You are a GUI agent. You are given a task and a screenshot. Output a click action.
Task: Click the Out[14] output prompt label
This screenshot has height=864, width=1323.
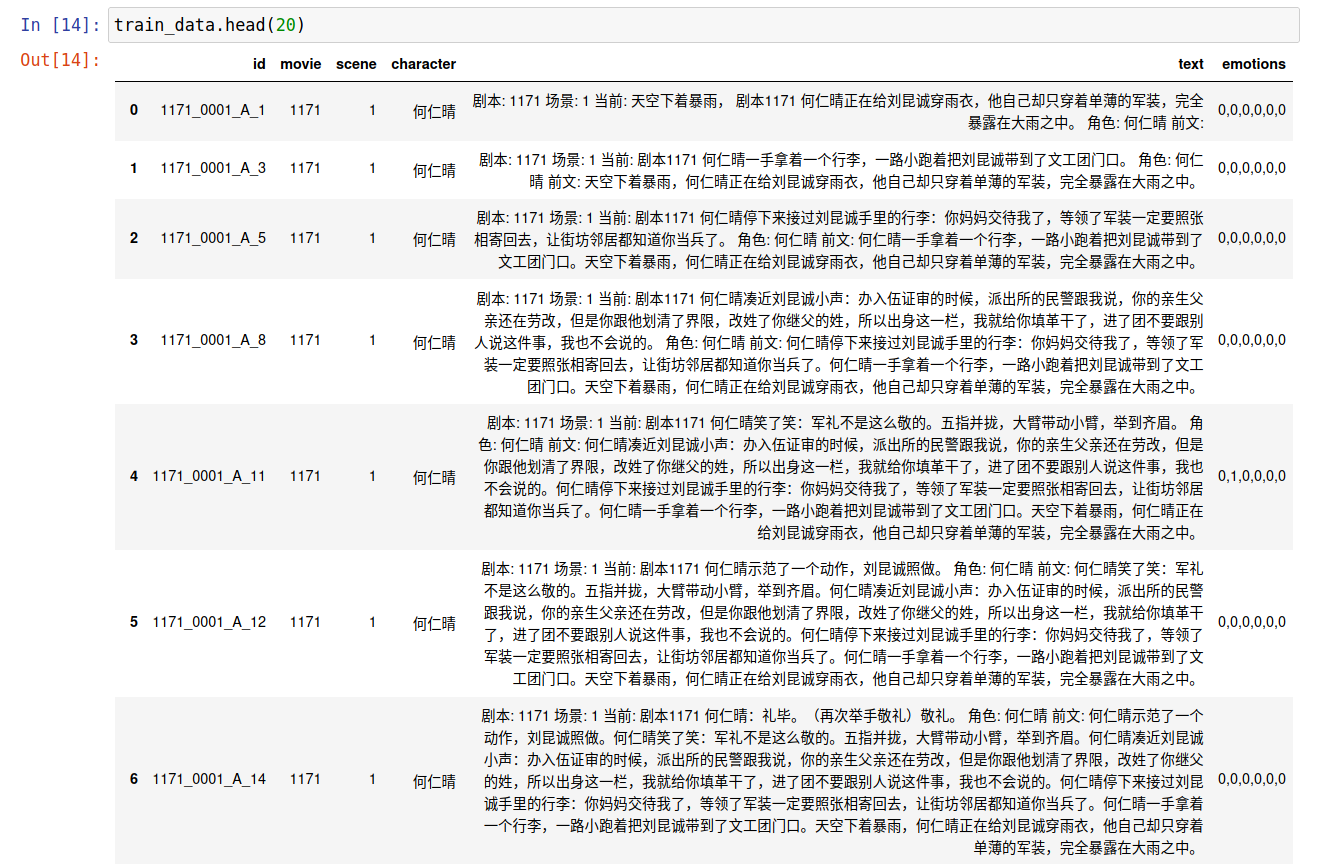point(60,60)
